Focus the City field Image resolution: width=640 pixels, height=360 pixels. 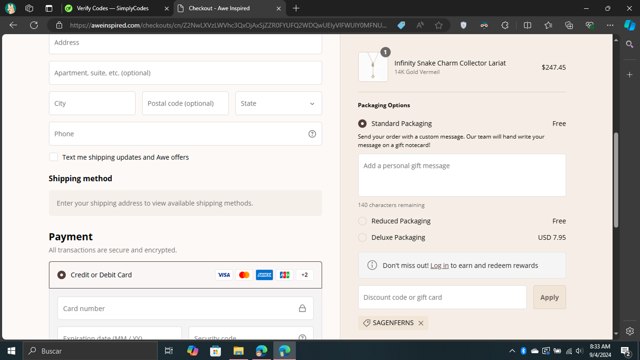pos(92,103)
